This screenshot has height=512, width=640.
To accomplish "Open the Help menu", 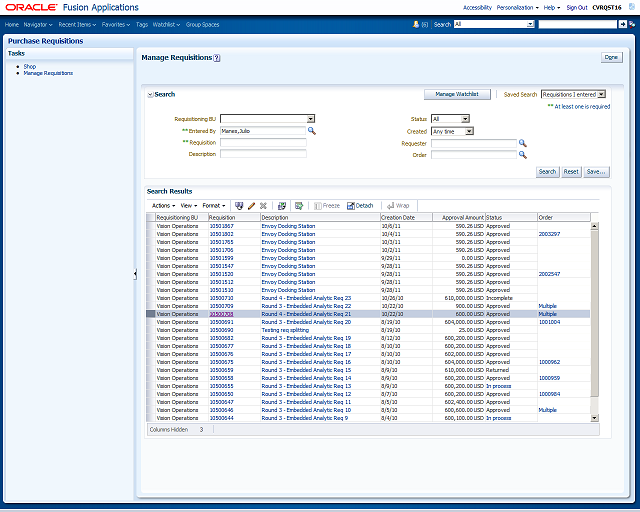I will pos(551,7).
